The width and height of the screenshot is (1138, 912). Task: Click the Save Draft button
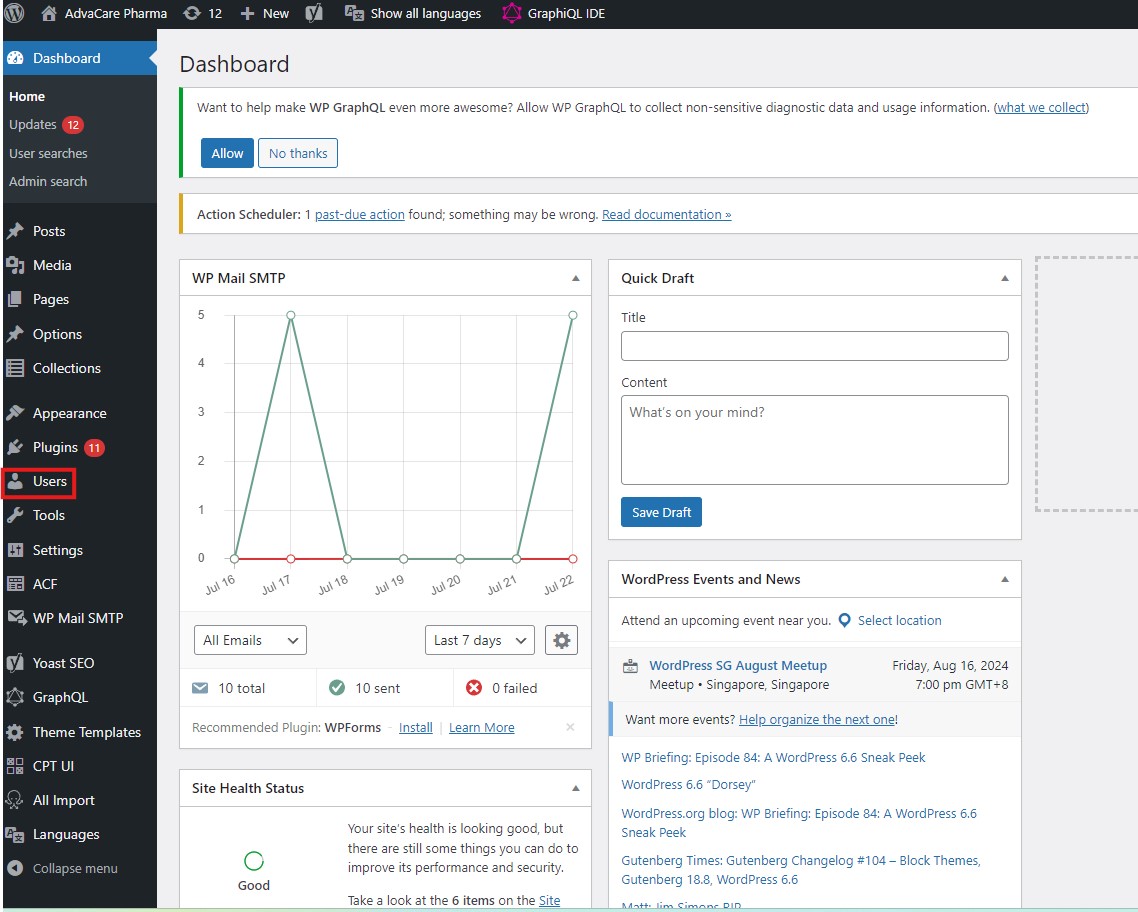[661, 512]
